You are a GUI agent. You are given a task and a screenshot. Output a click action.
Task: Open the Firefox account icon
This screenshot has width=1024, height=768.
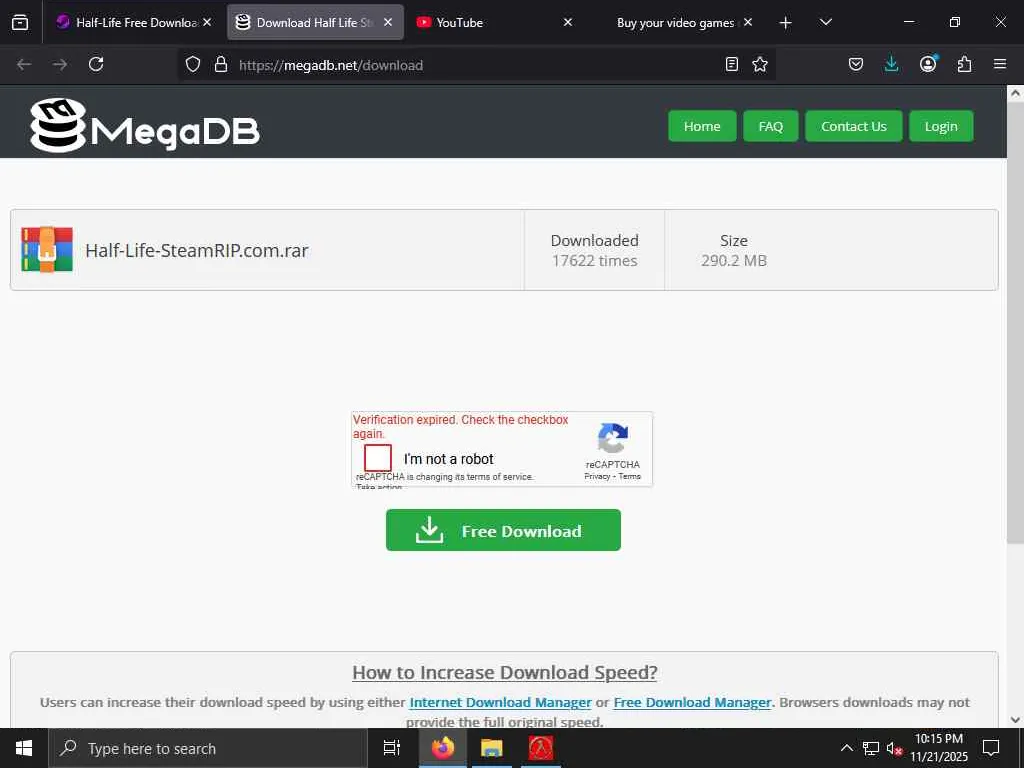[928, 63]
